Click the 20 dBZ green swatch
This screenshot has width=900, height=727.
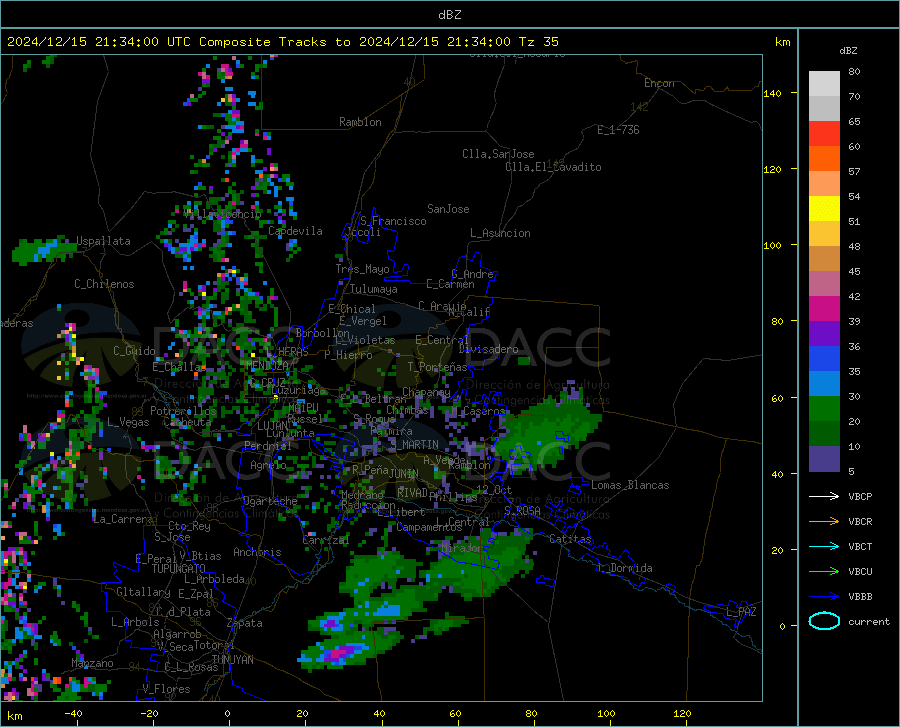pos(824,434)
